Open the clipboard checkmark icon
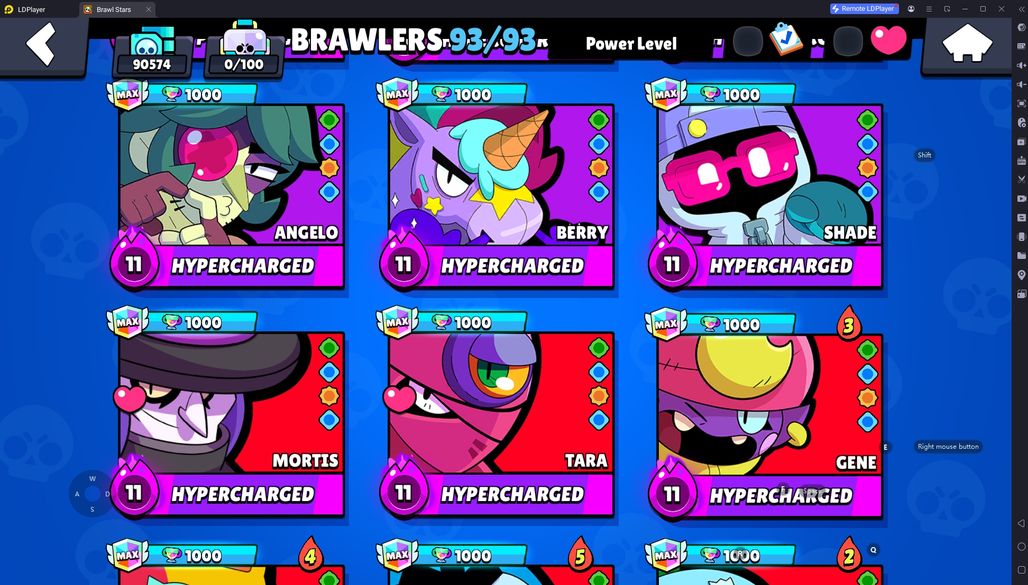 pos(785,39)
